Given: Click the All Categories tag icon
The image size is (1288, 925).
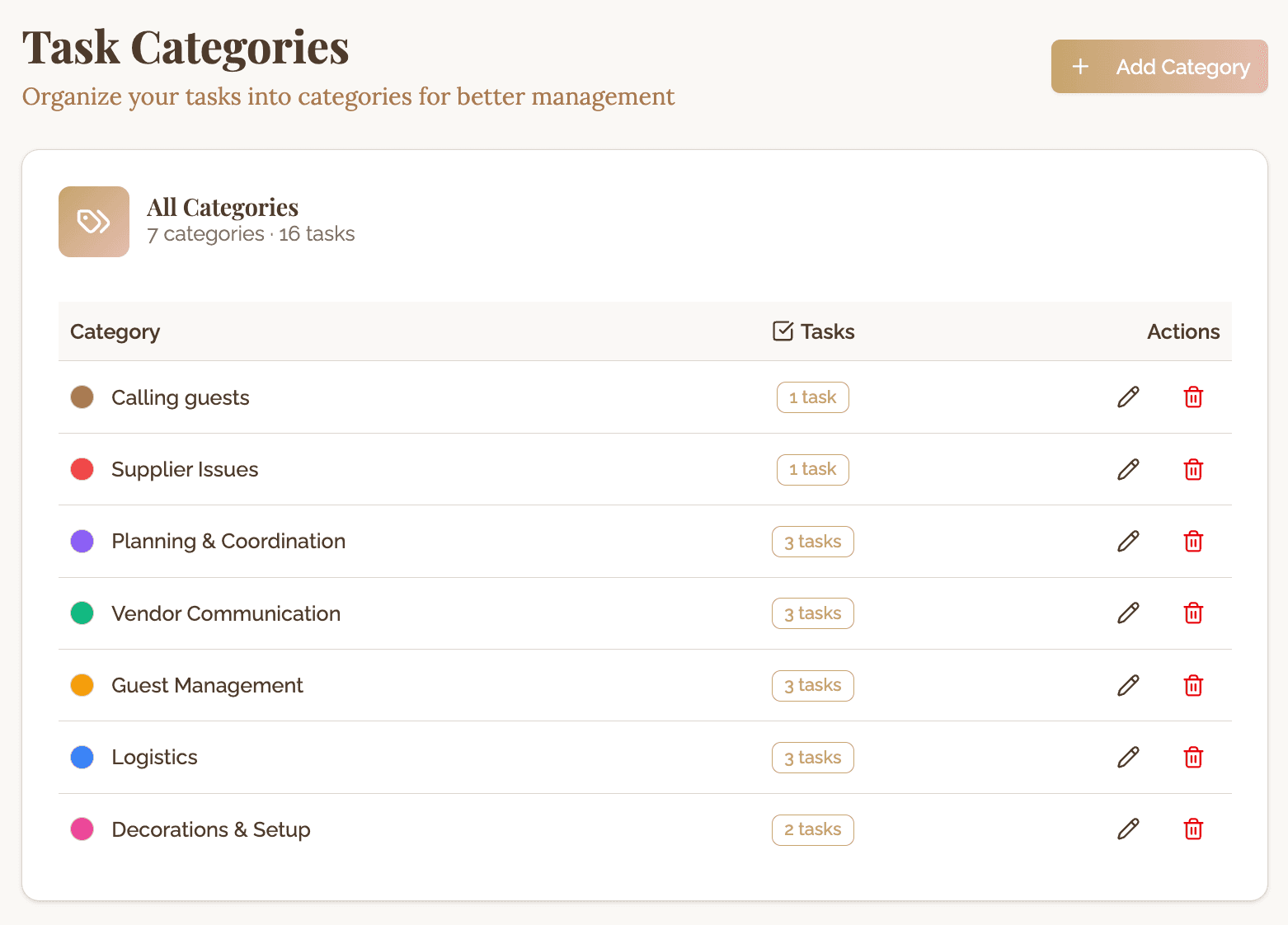Looking at the screenshot, I should [94, 222].
